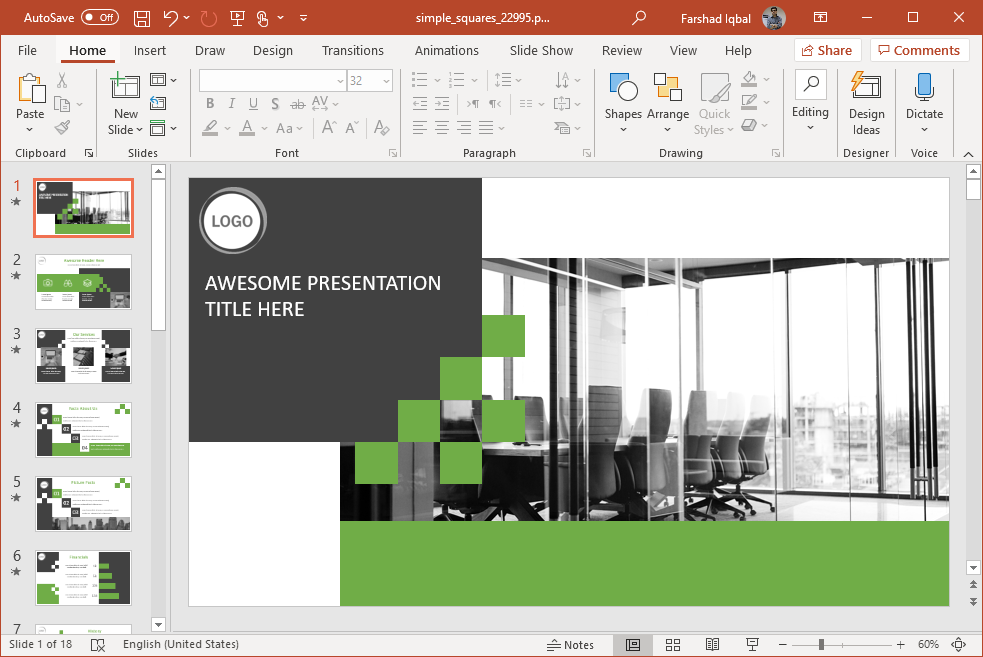Toggle underline formatting
983x657 pixels.
(x=253, y=104)
